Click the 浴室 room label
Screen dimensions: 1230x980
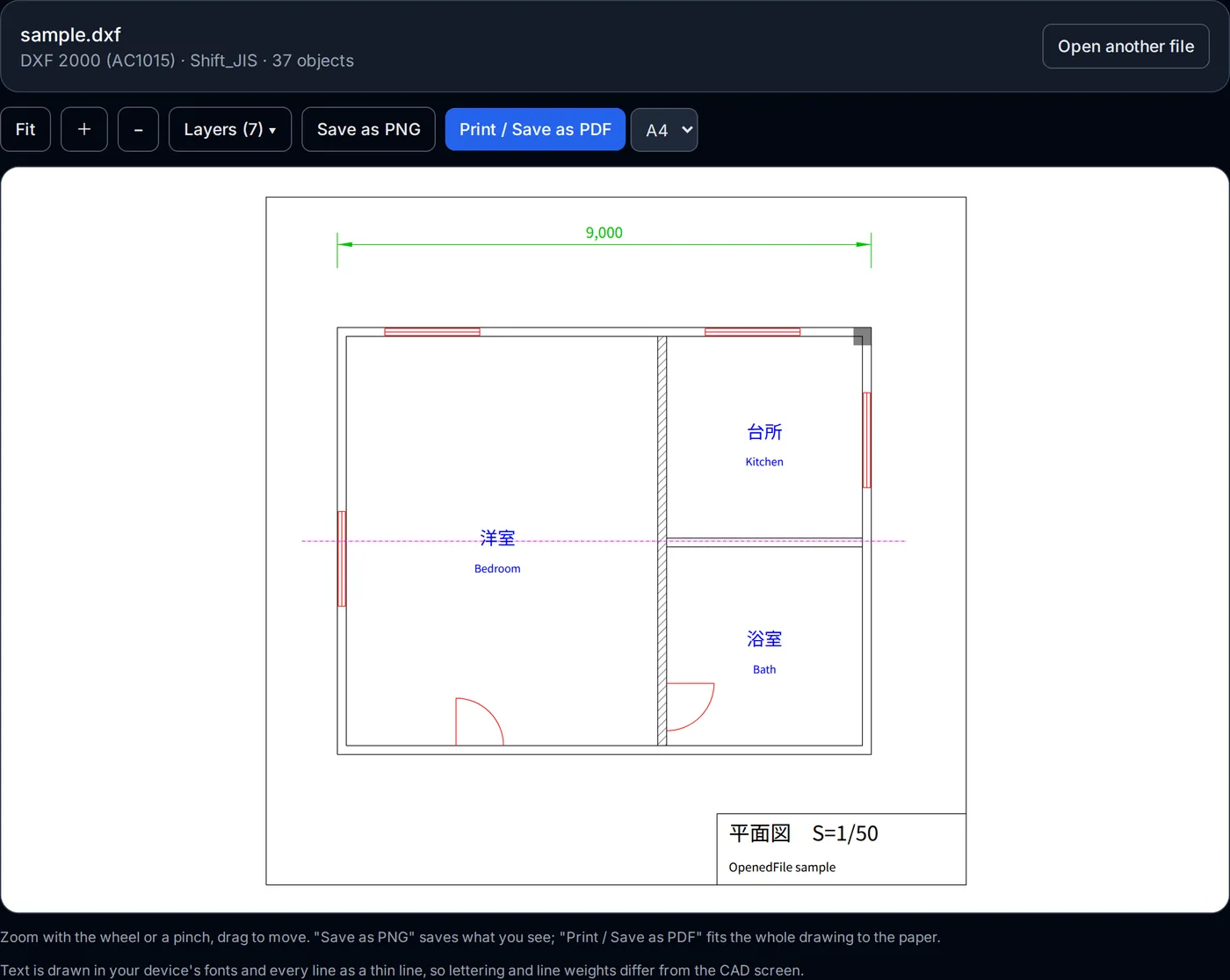tap(764, 639)
